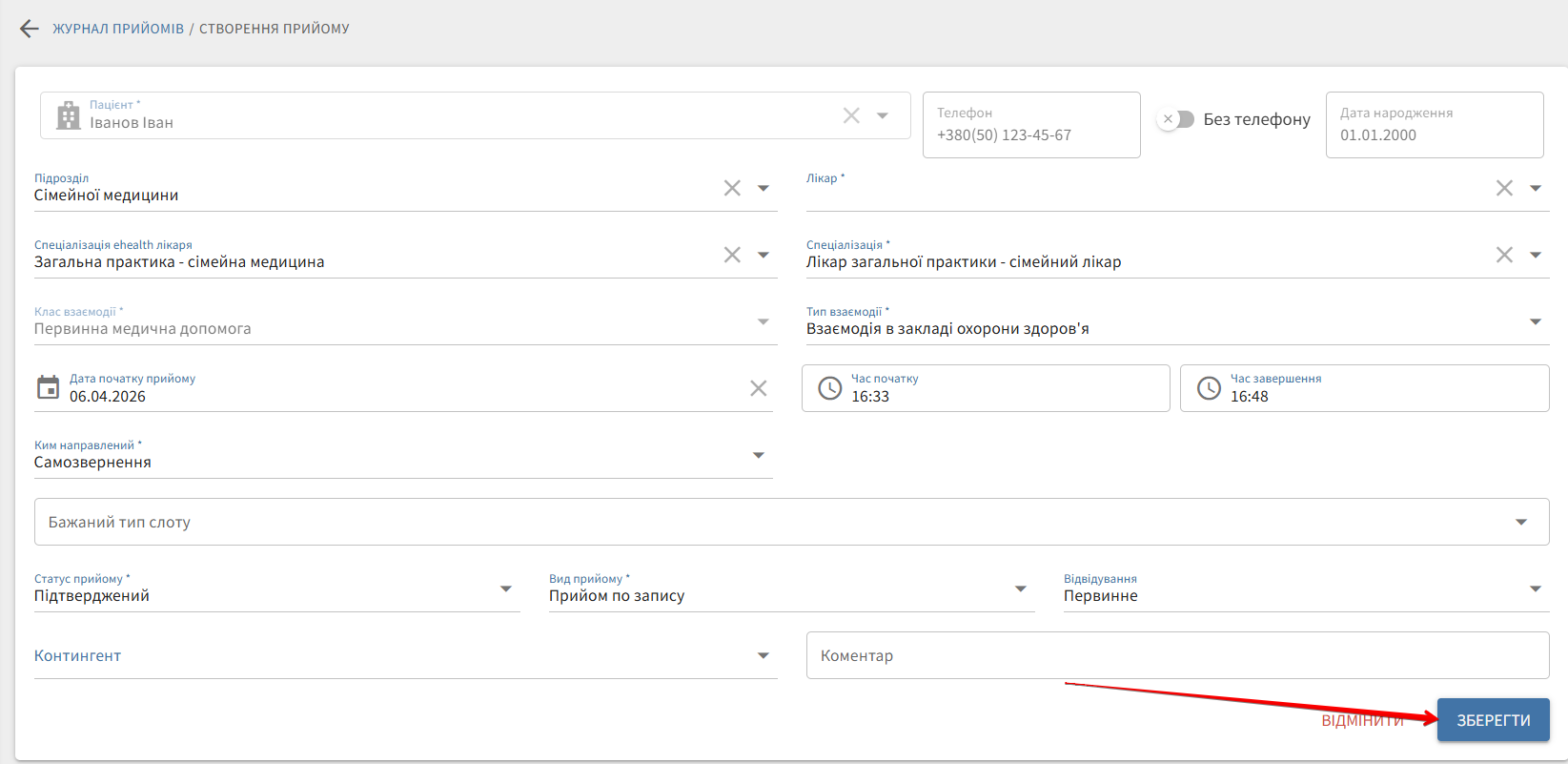The image size is (1568, 764).
Task: Open the Тип взаємодії dropdown
Action: point(1536,321)
